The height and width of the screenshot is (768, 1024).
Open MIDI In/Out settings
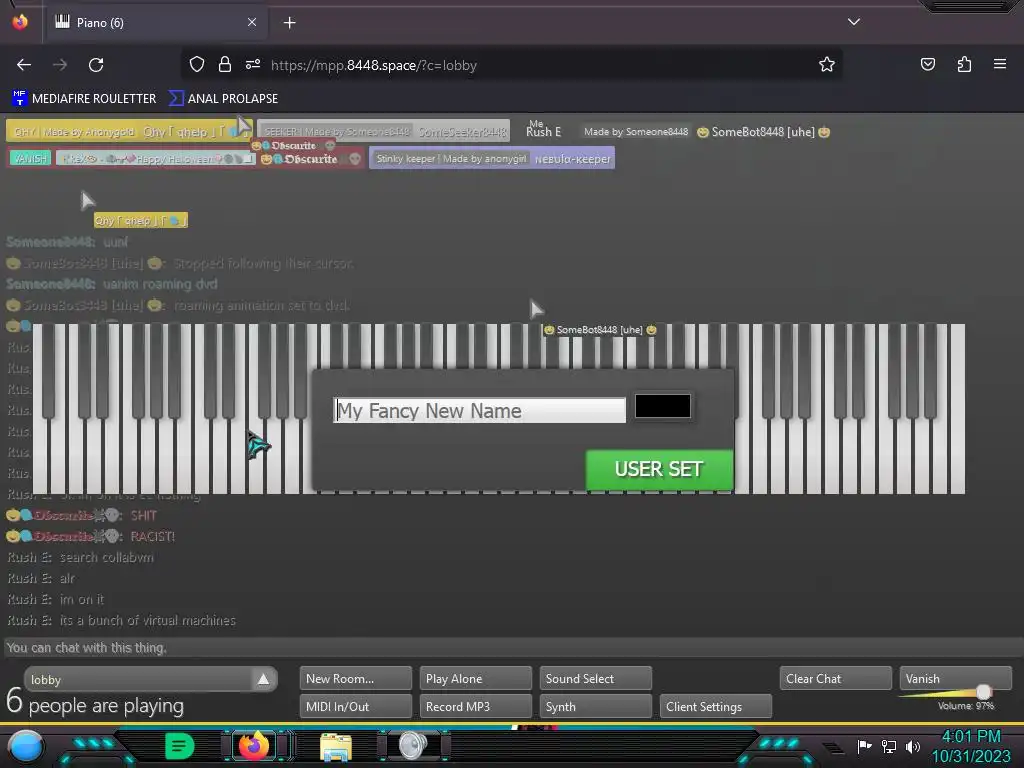click(x=355, y=707)
